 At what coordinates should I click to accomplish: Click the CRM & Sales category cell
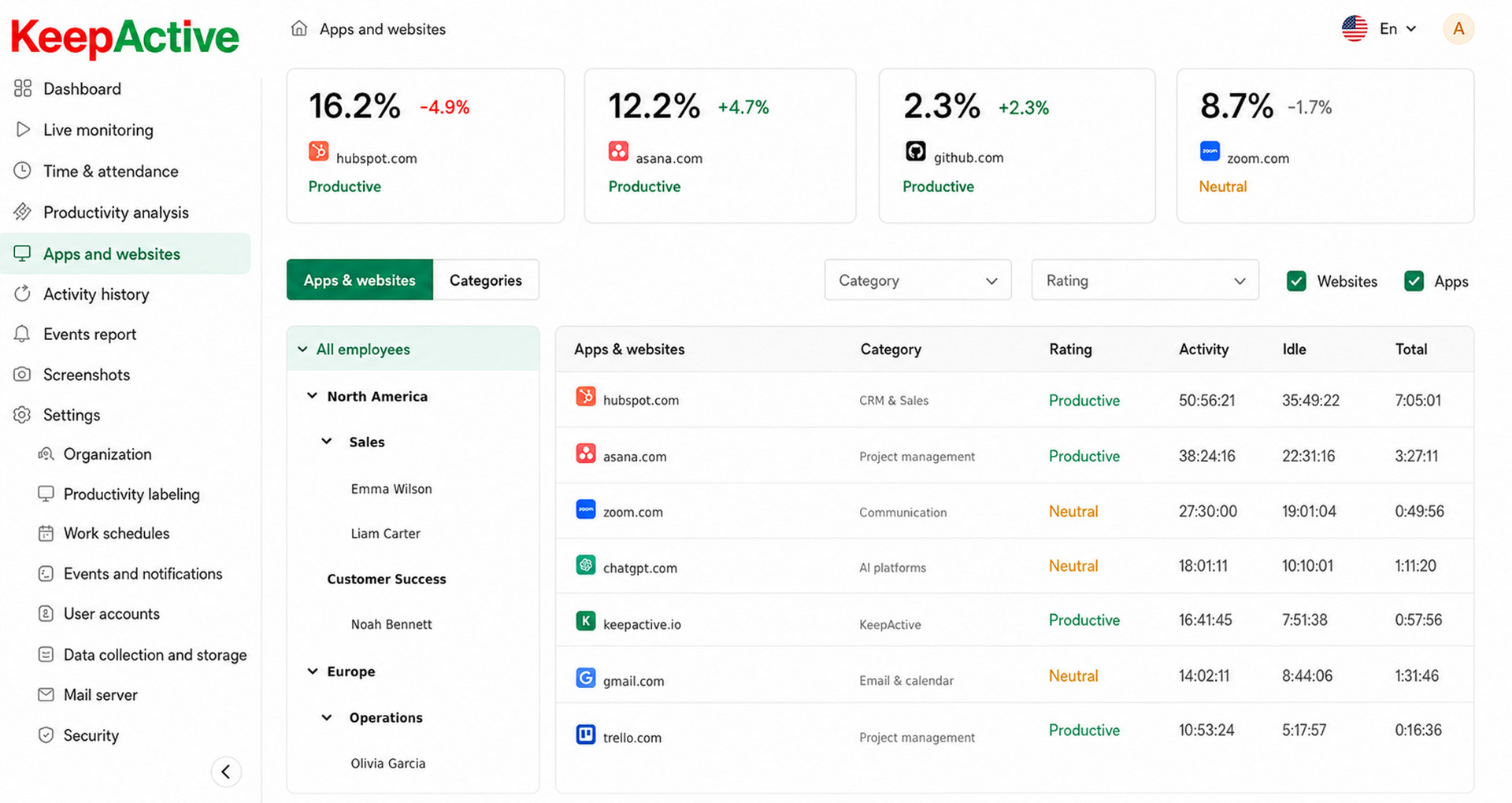[894, 401]
